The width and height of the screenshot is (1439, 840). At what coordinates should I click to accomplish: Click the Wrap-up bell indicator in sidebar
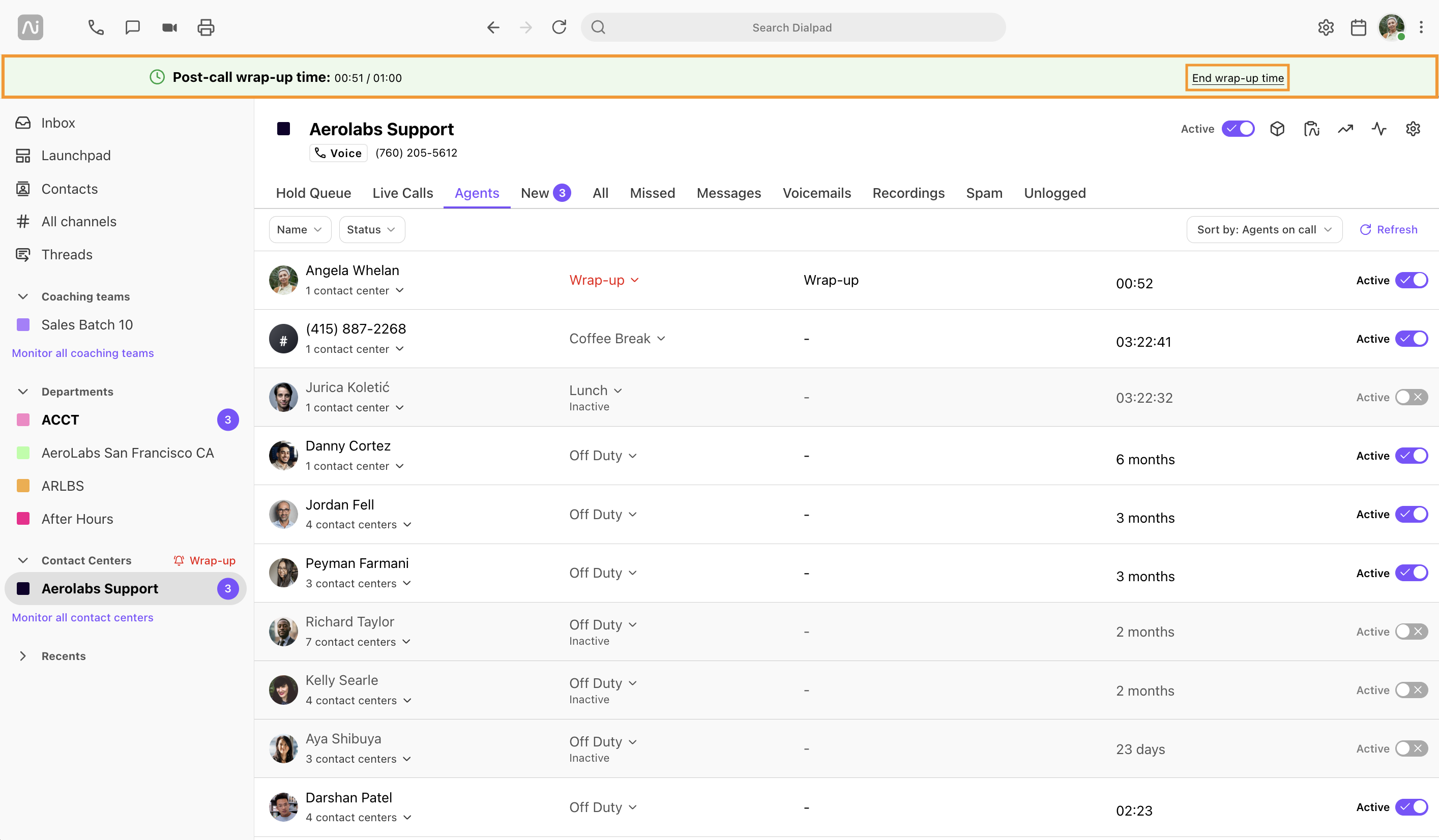tap(204, 560)
